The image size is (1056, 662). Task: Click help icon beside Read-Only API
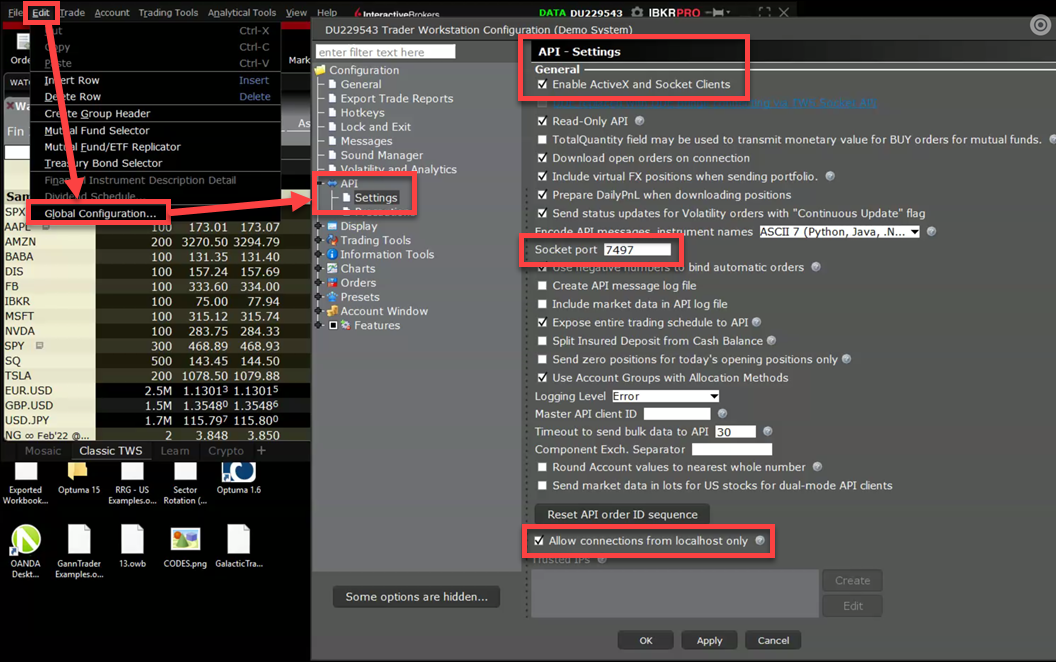(x=640, y=121)
